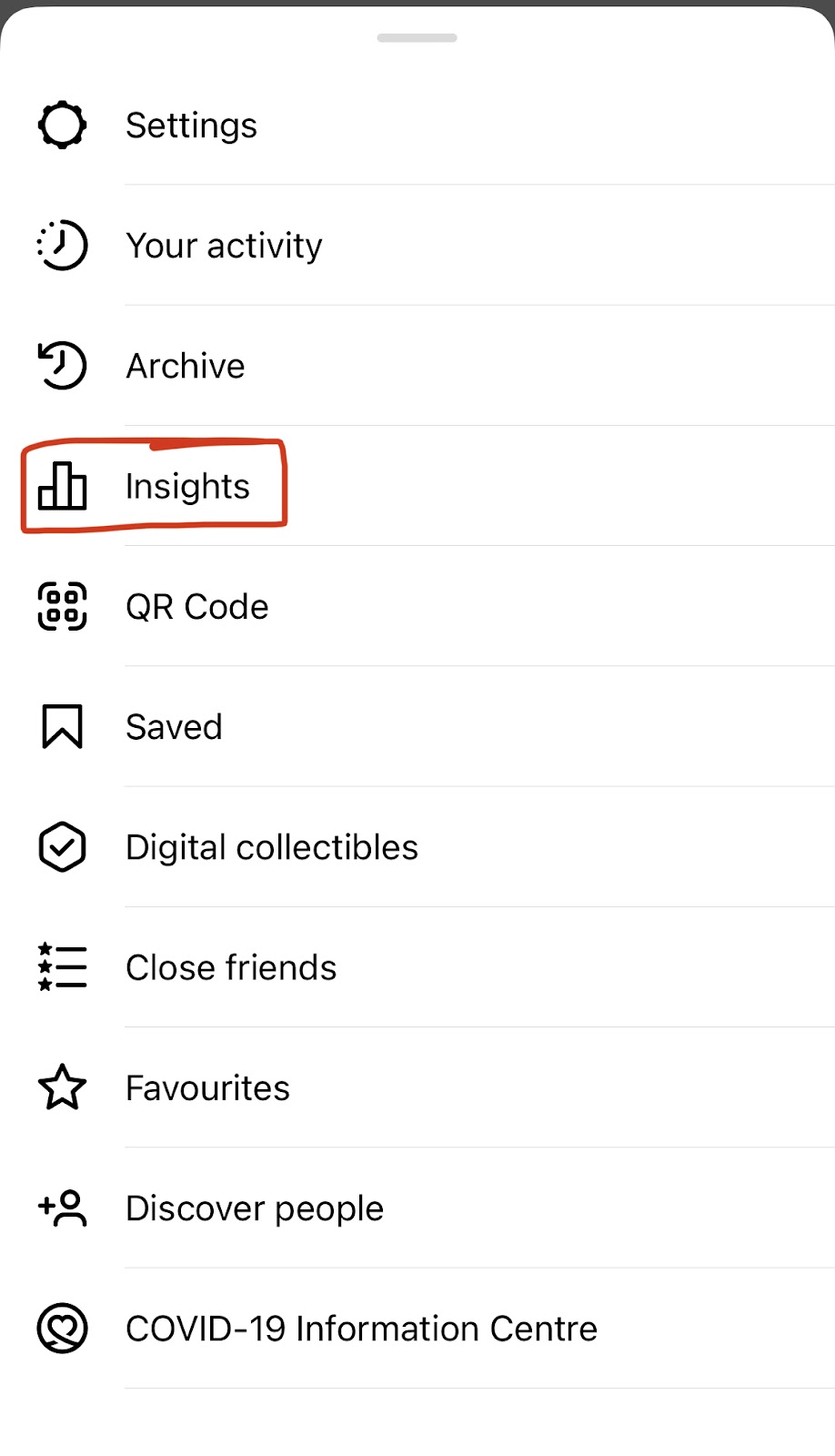
Task: Tap the Saved bookmark icon
Action: pos(62,726)
